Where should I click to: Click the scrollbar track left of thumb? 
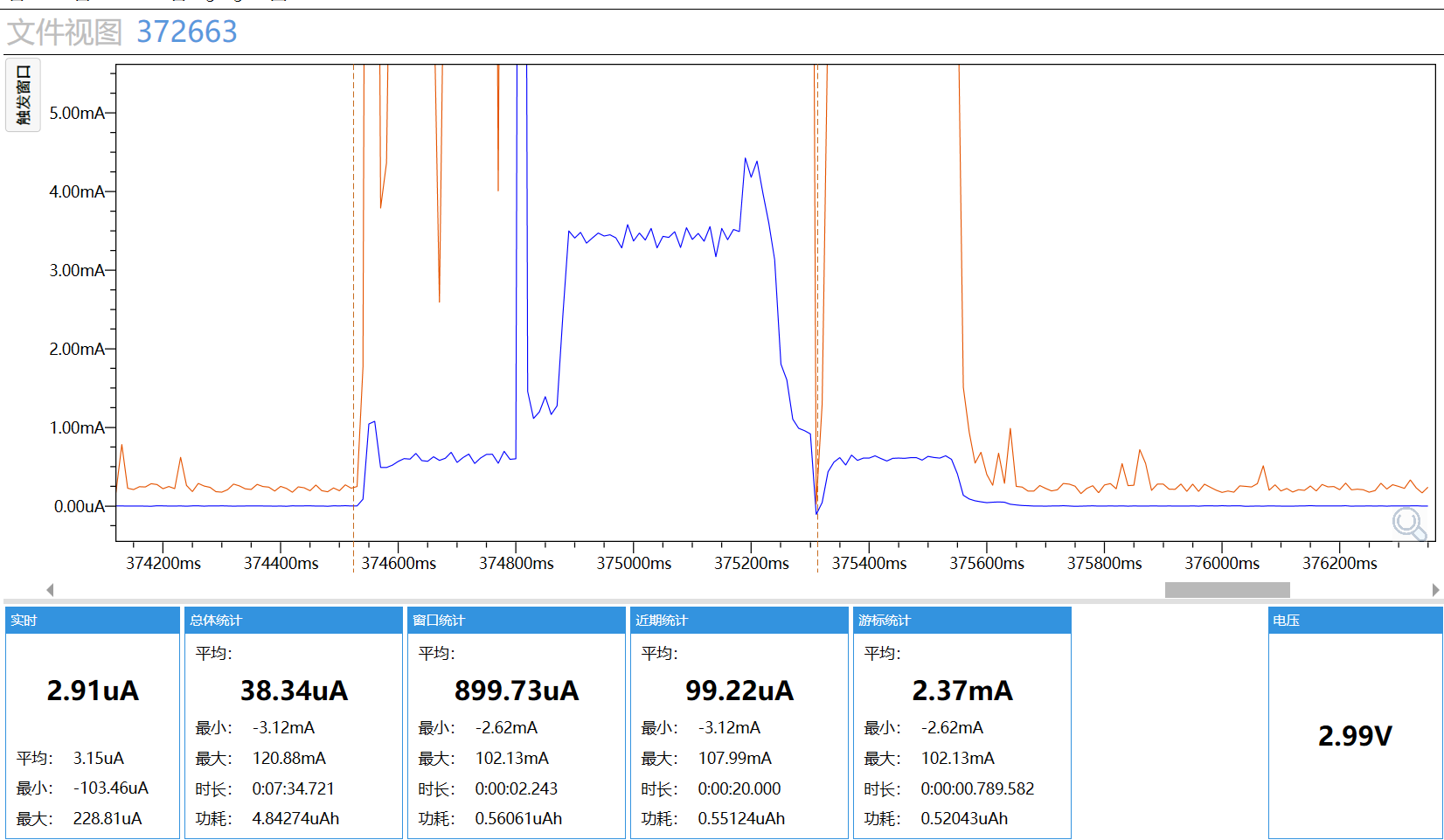(607, 590)
